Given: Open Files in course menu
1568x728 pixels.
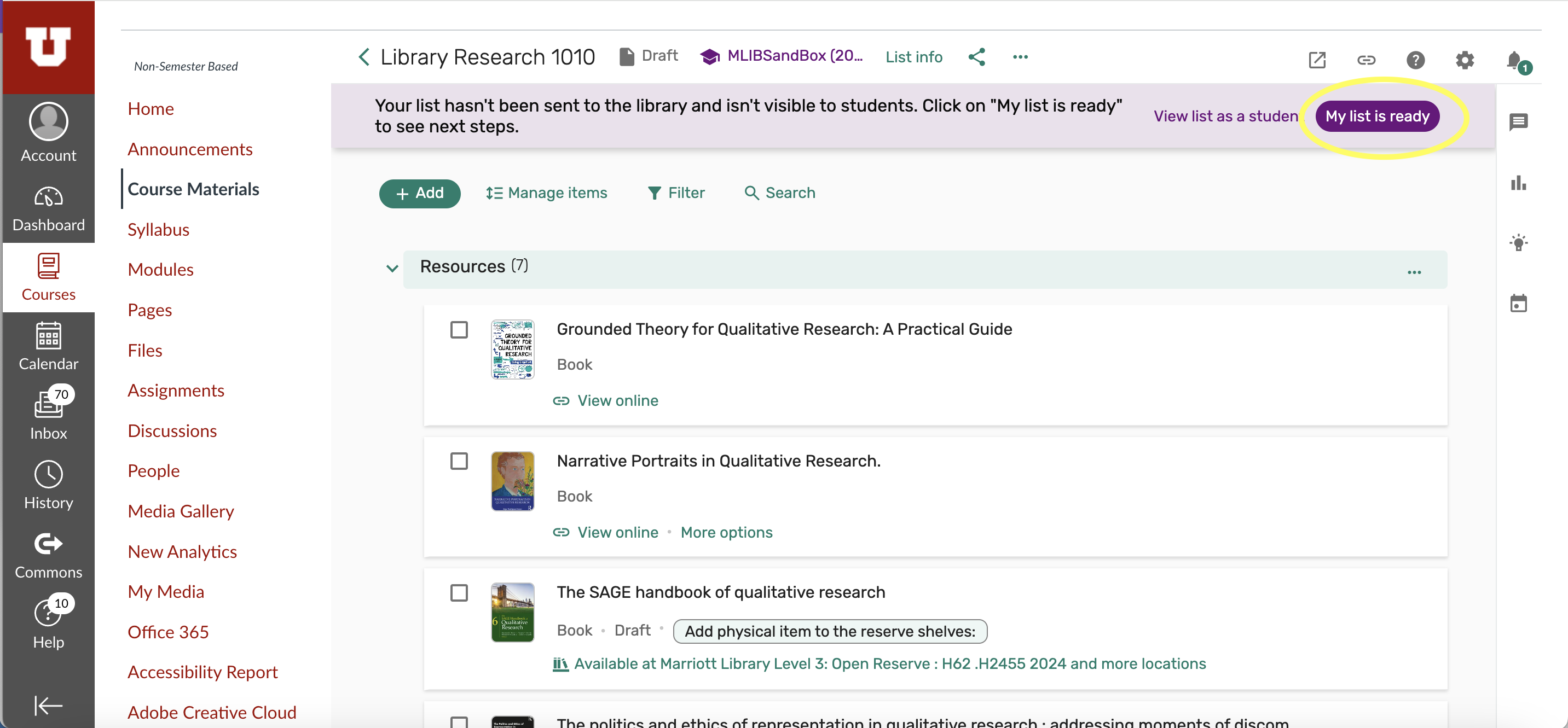Looking at the screenshot, I should [x=145, y=351].
